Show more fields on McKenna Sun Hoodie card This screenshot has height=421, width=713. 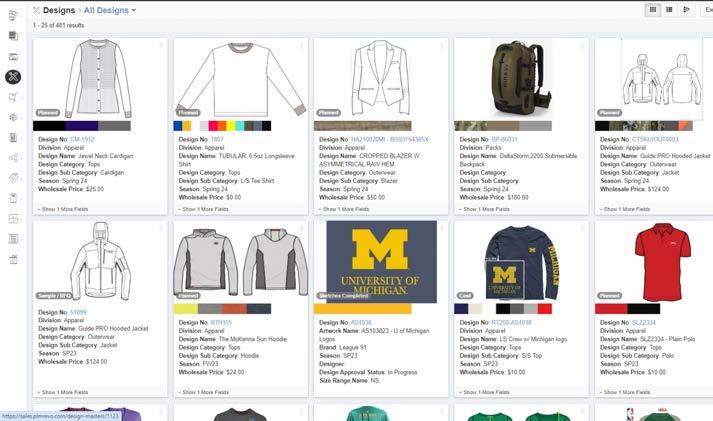[x=203, y=392]
